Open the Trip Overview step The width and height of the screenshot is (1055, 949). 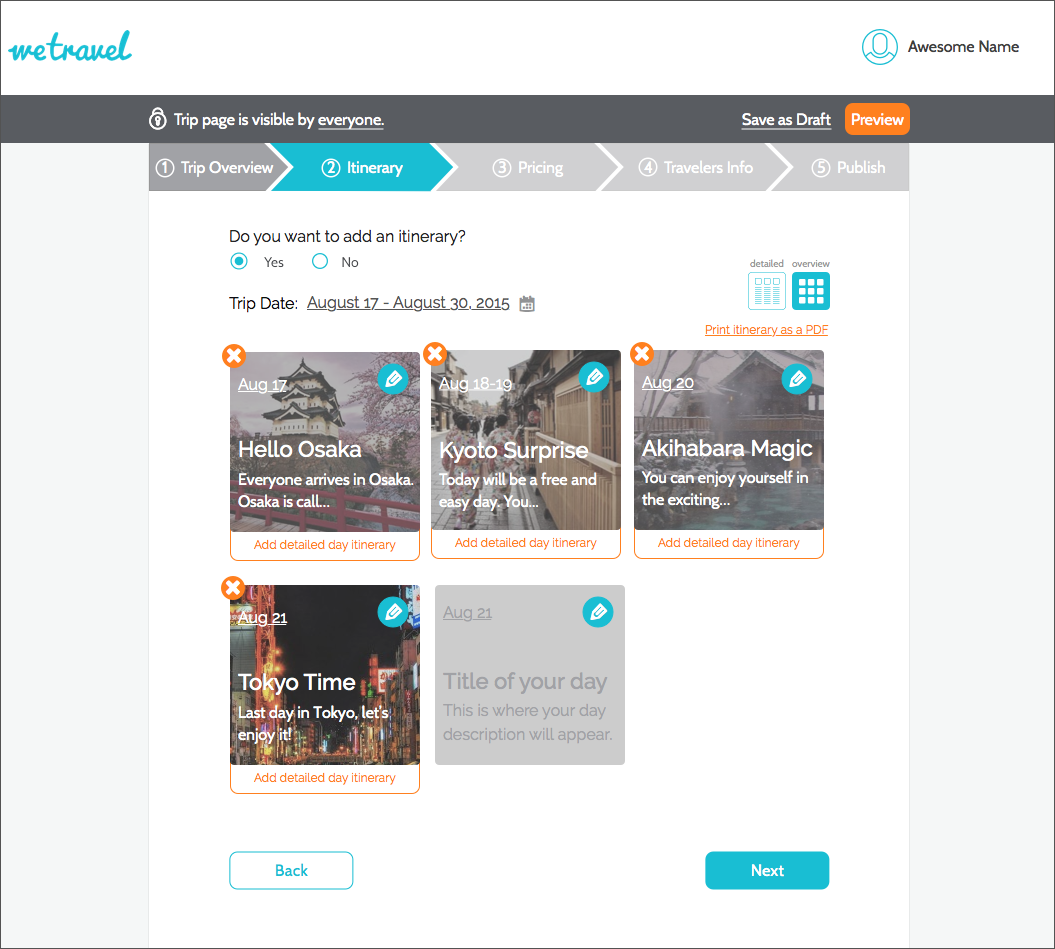[214, 168]
